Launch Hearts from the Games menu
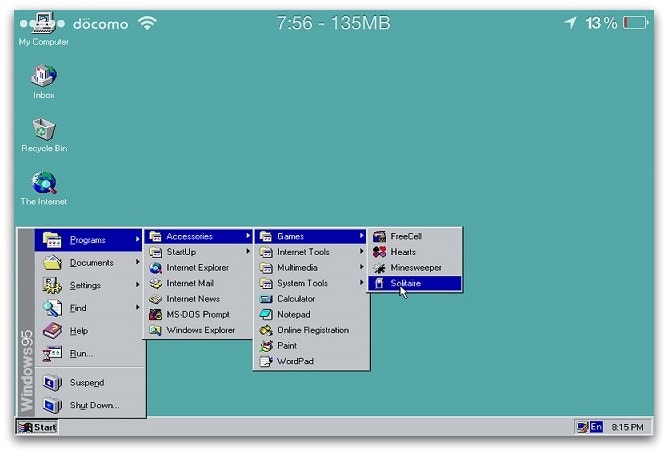Screen dimensions: 668x454 point(415,252)
